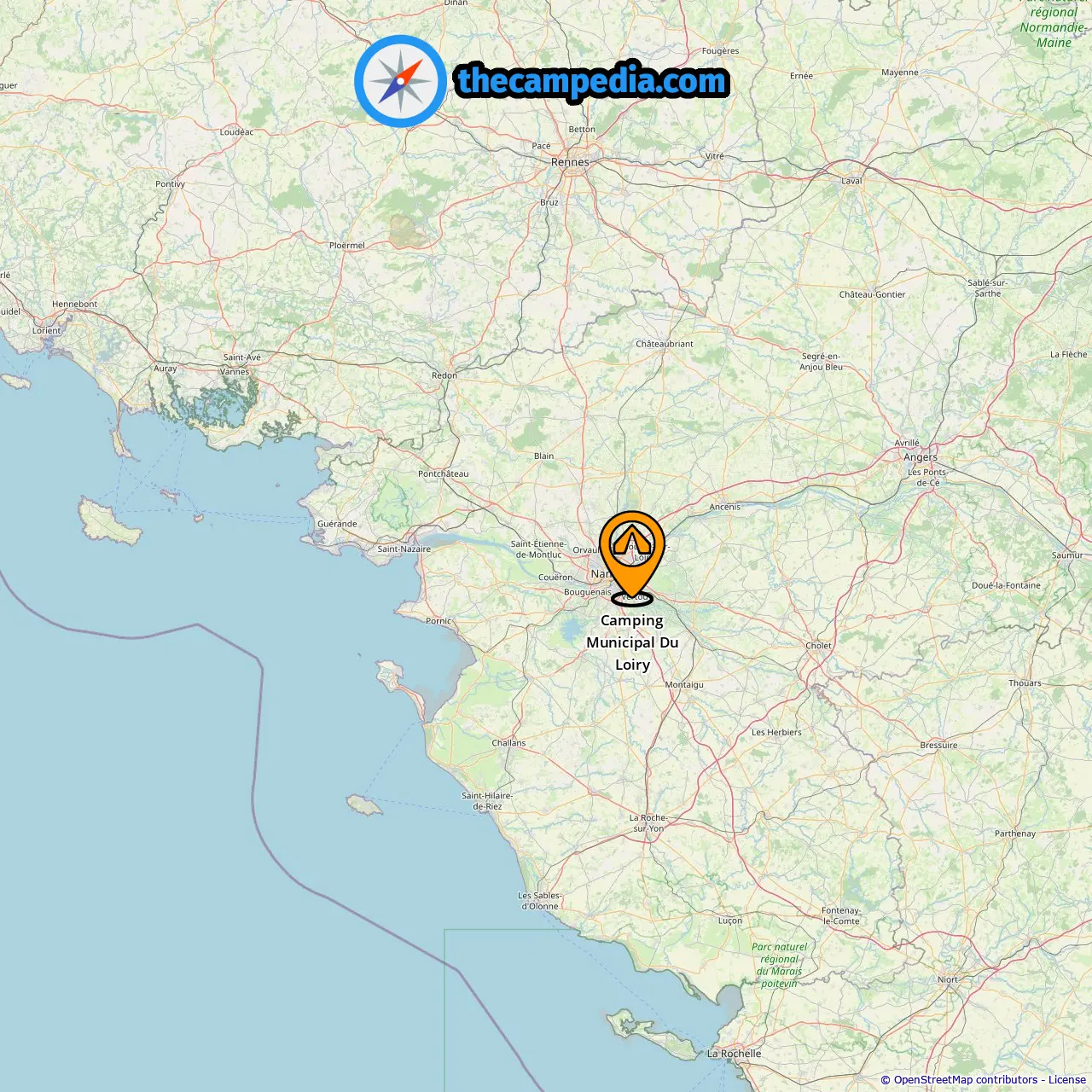Click the Lorient town label
The image size is (1092, 1092).
[47, 331]
